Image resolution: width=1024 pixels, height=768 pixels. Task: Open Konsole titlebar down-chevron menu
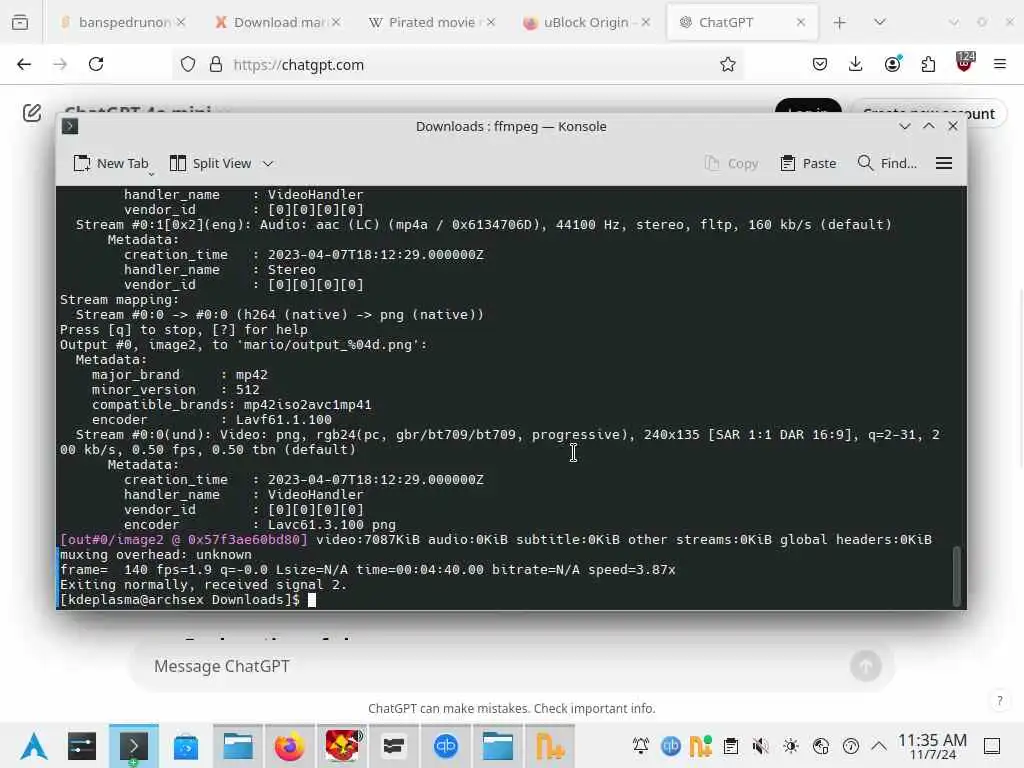click(904, 126)
